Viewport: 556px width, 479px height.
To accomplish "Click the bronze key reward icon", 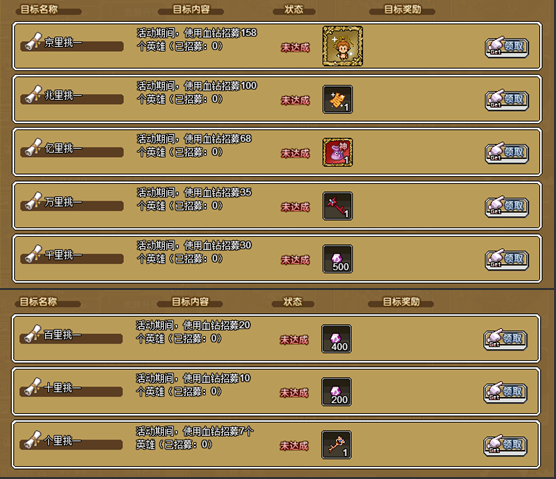I will pyautogui.click(x=336, y=445).
